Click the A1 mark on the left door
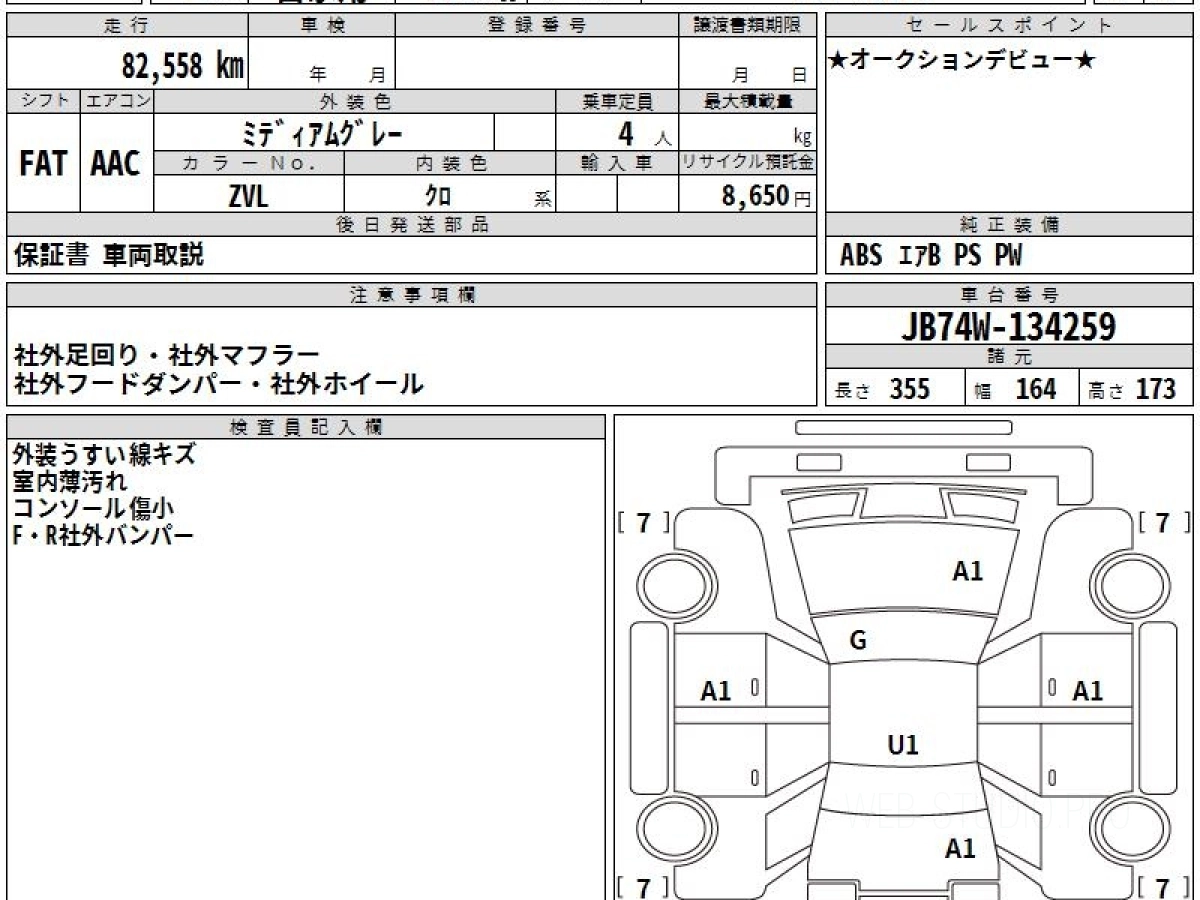The height and width of the screenshot is (900, 1200). click(x=716, y=690)
